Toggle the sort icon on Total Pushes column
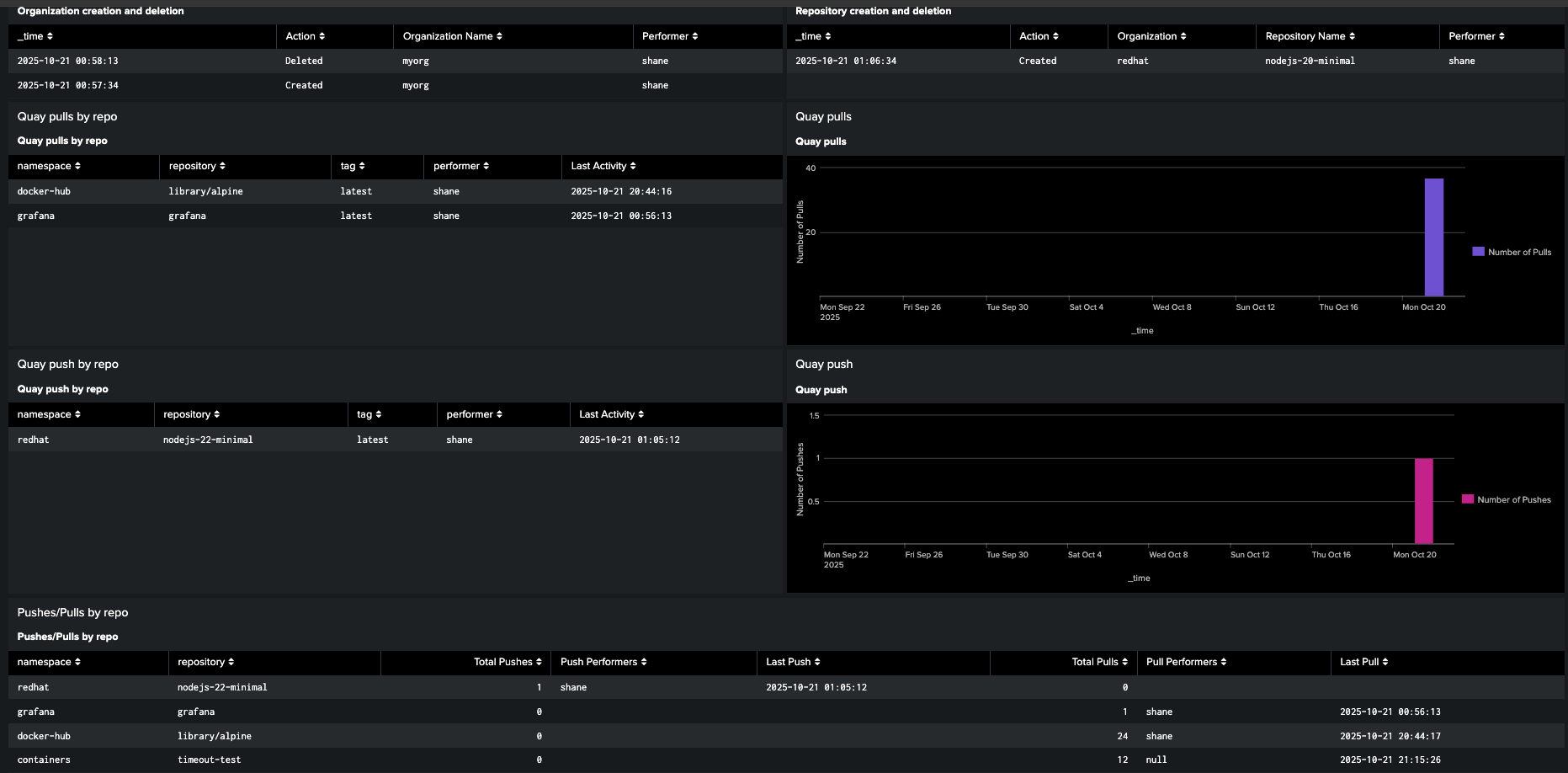The height and width of the screenshot is (773, 1568). 539,662
